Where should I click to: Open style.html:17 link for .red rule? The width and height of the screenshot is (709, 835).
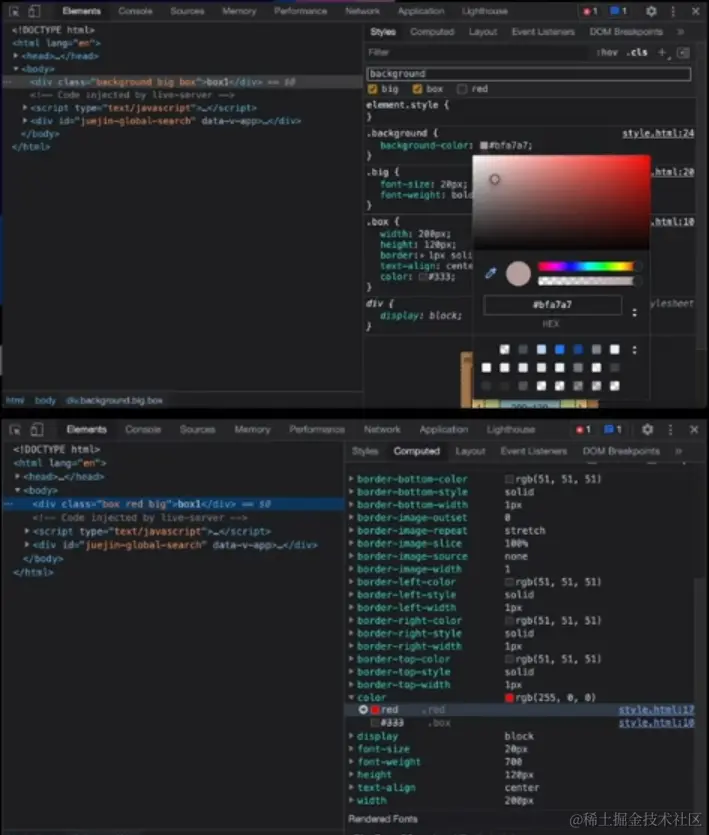click(656, 710)
